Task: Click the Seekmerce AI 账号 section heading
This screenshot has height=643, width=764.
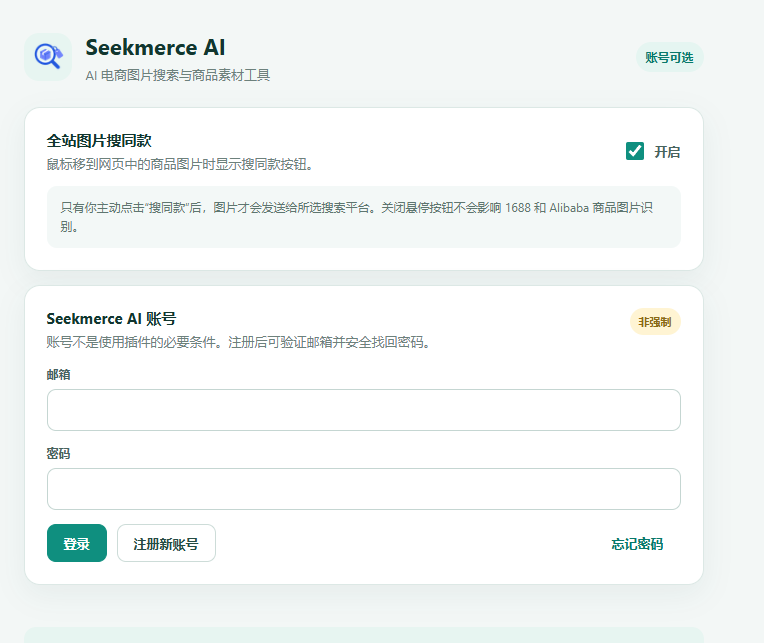Action: pos(111,319)
